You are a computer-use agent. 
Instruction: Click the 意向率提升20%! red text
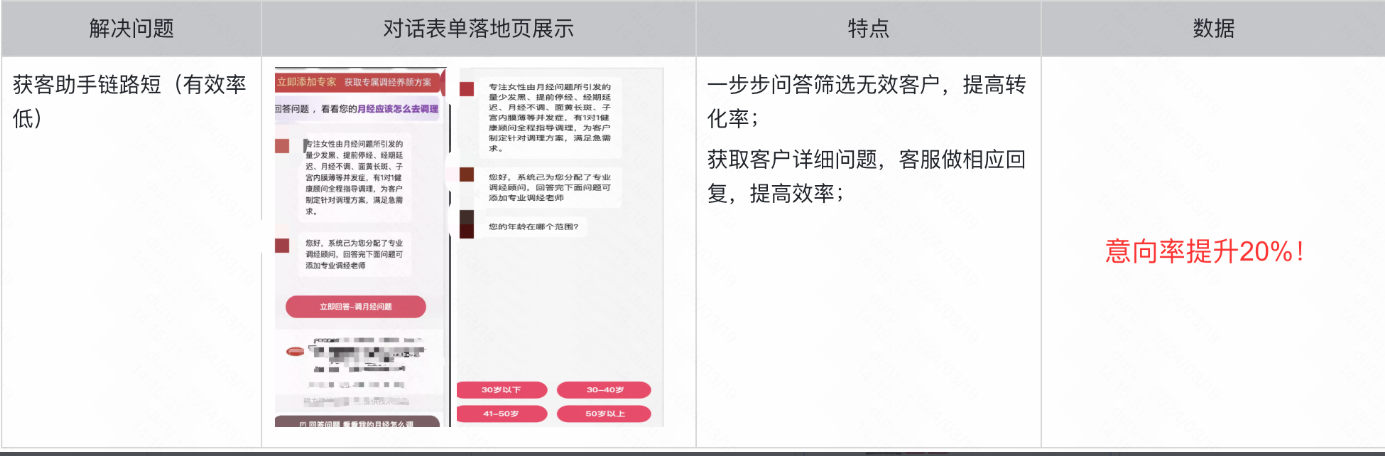[1205, 252]
